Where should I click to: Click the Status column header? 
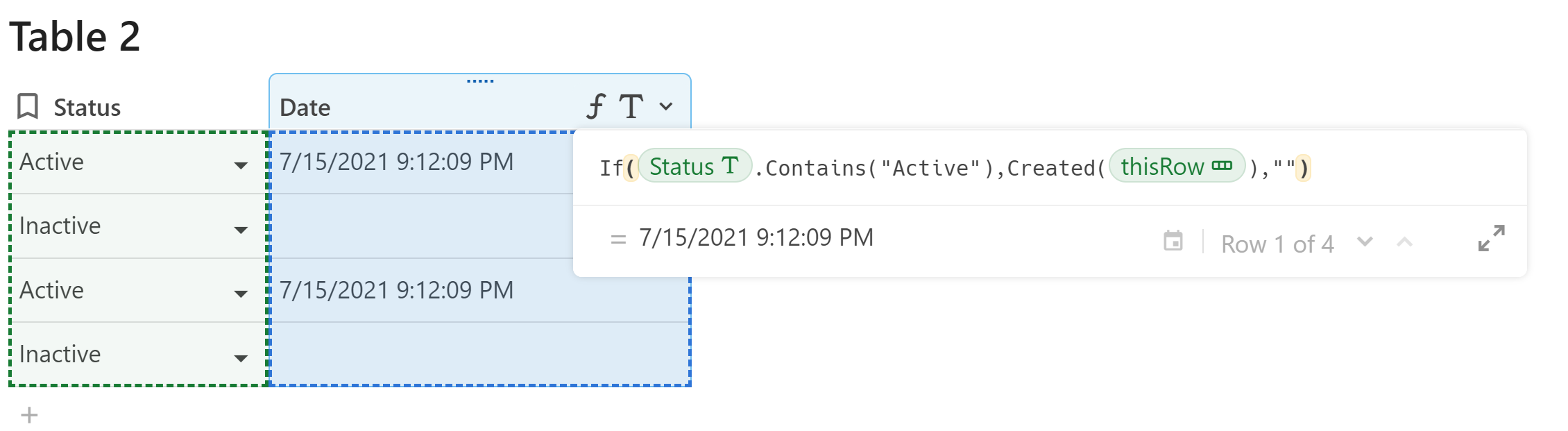point(87,108)
